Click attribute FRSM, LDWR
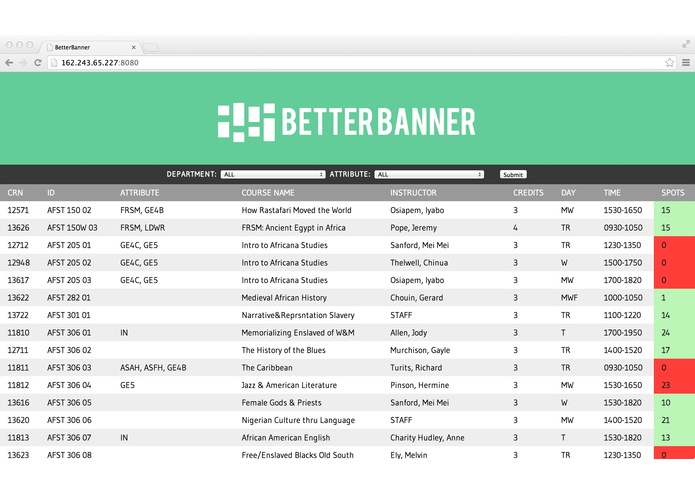The height and width of the screenshot is (494, 695). point(142,228)
